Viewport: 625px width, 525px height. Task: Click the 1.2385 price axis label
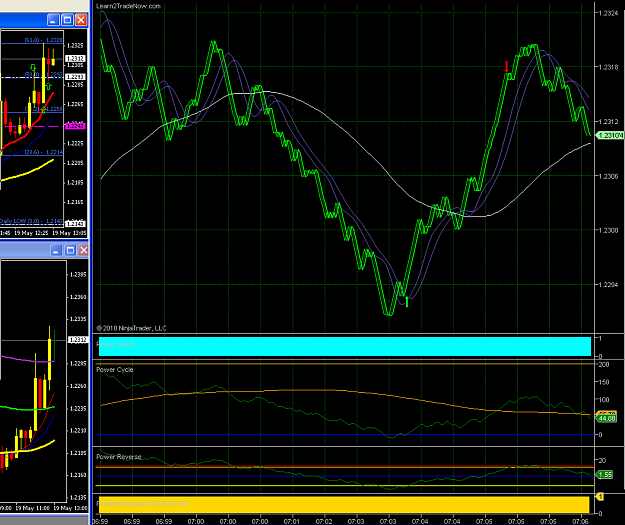click(x=78, y=275)
